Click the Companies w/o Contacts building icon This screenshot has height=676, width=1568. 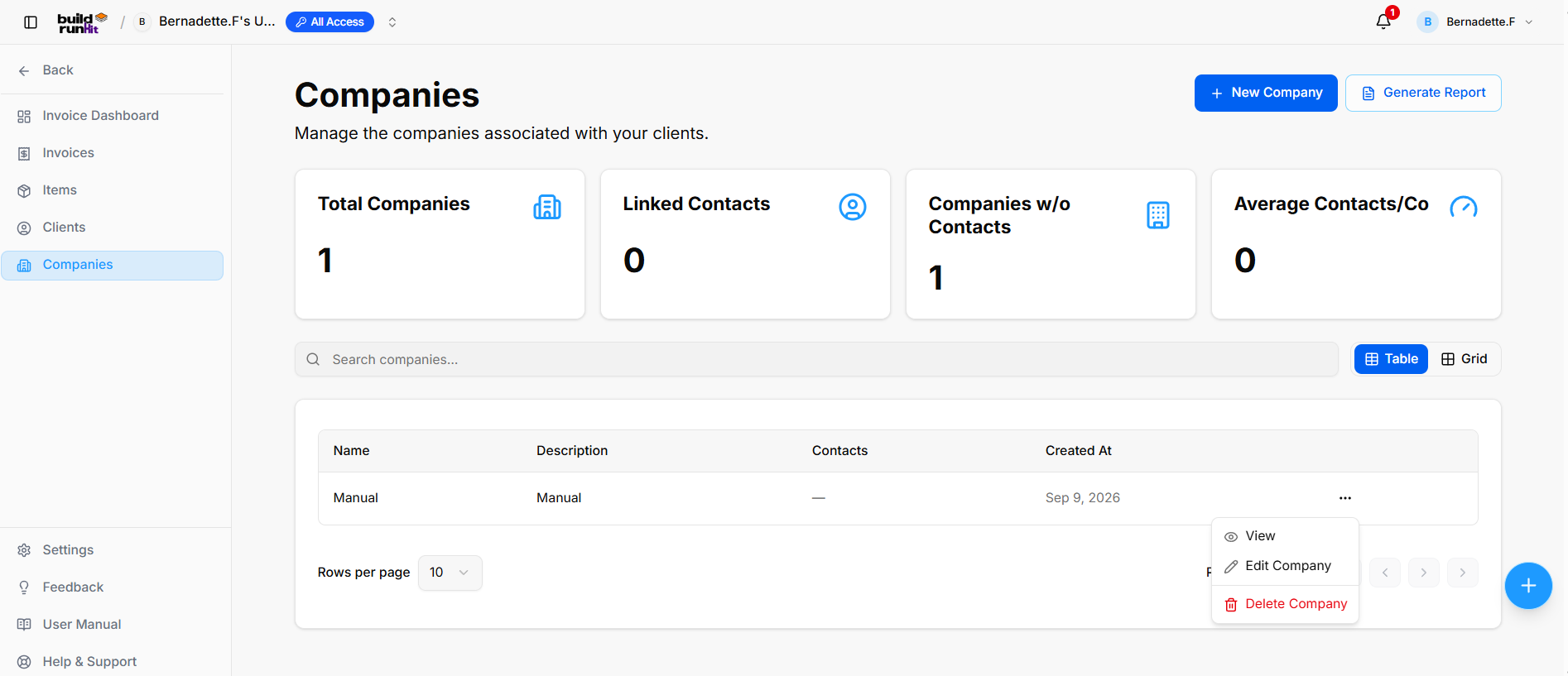coord(1158,215)
